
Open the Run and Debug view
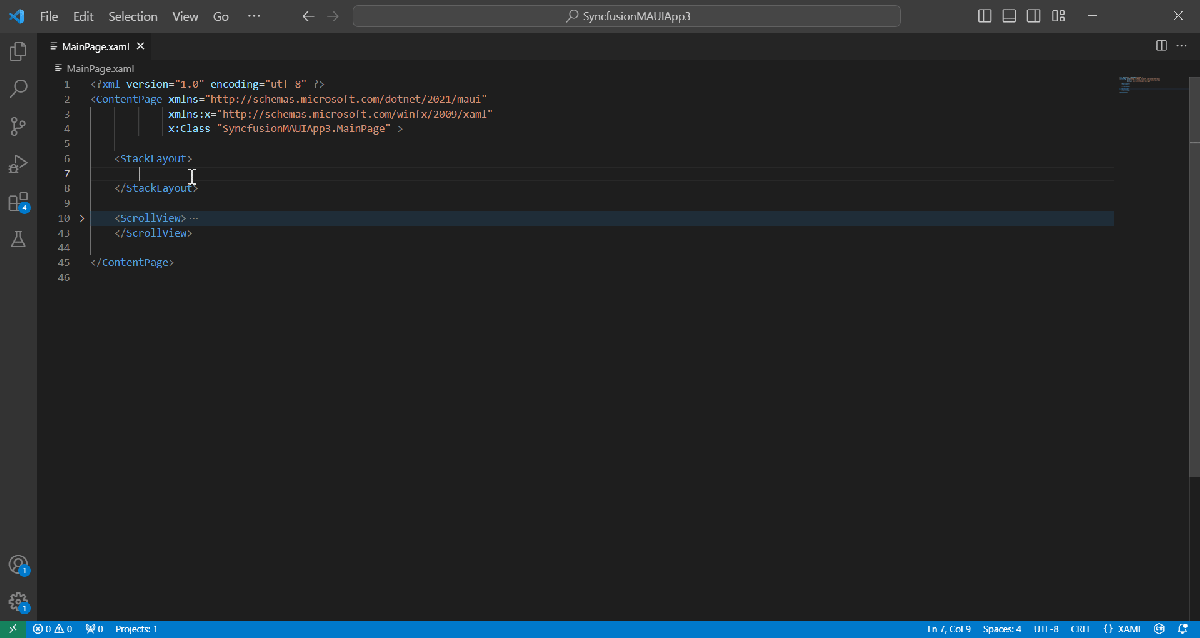(x=18, y=164)
